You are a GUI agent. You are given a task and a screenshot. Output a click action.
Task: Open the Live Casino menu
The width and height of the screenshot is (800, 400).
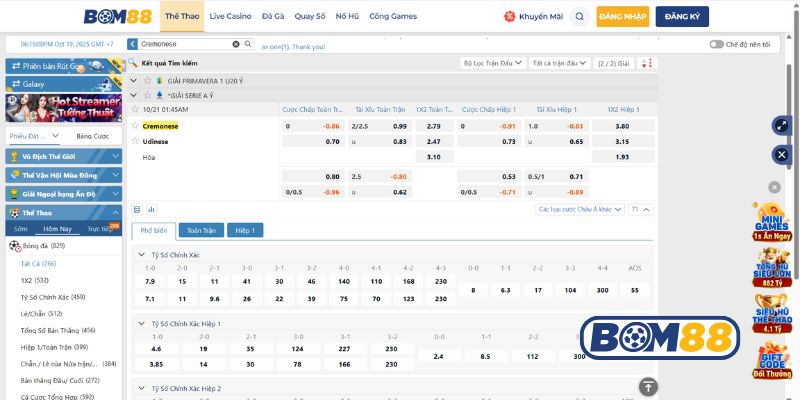[x=230, y=17]
